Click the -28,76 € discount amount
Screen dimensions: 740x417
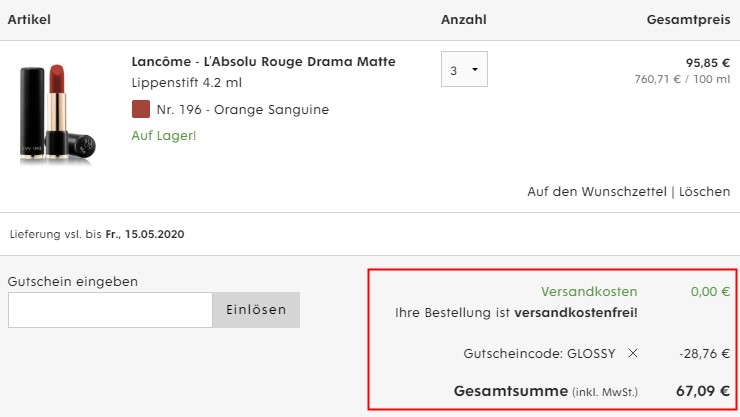click(x=705, y=353)
